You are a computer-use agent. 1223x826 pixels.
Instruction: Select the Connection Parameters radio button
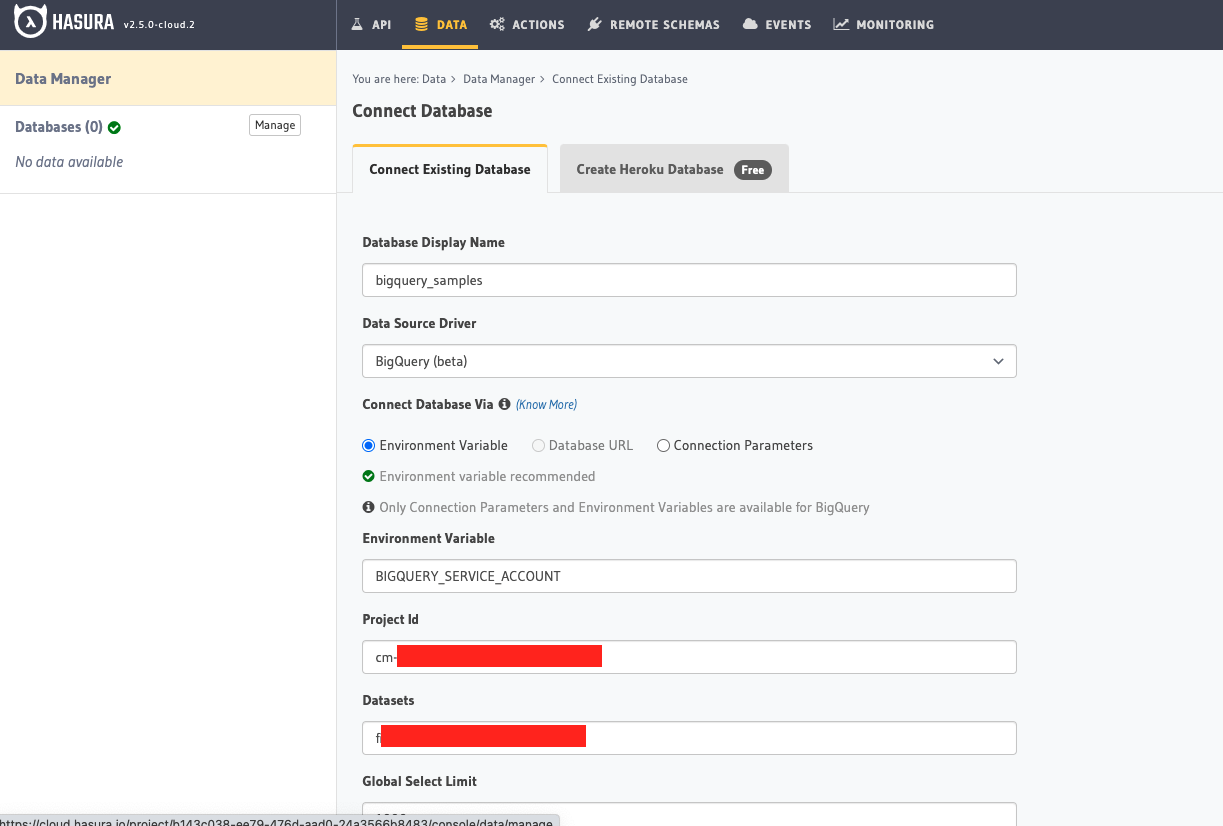click(x=663, y=445)
